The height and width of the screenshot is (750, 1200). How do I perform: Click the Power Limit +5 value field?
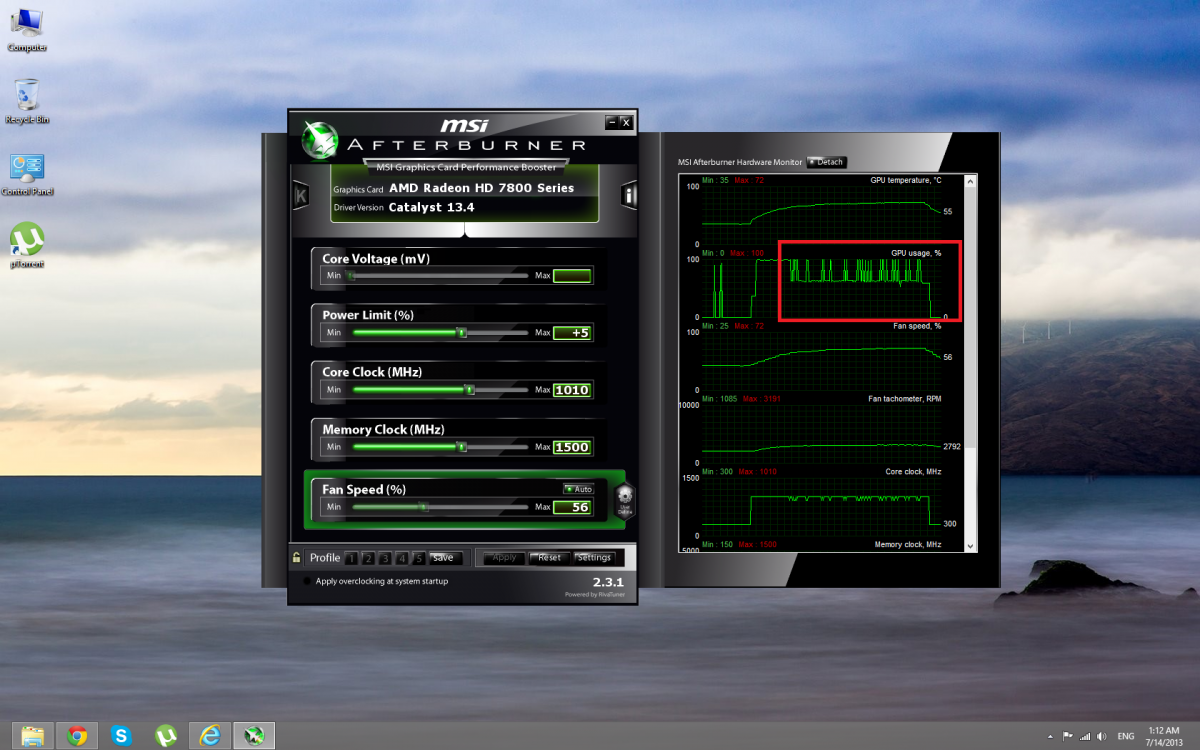(572, 333)
